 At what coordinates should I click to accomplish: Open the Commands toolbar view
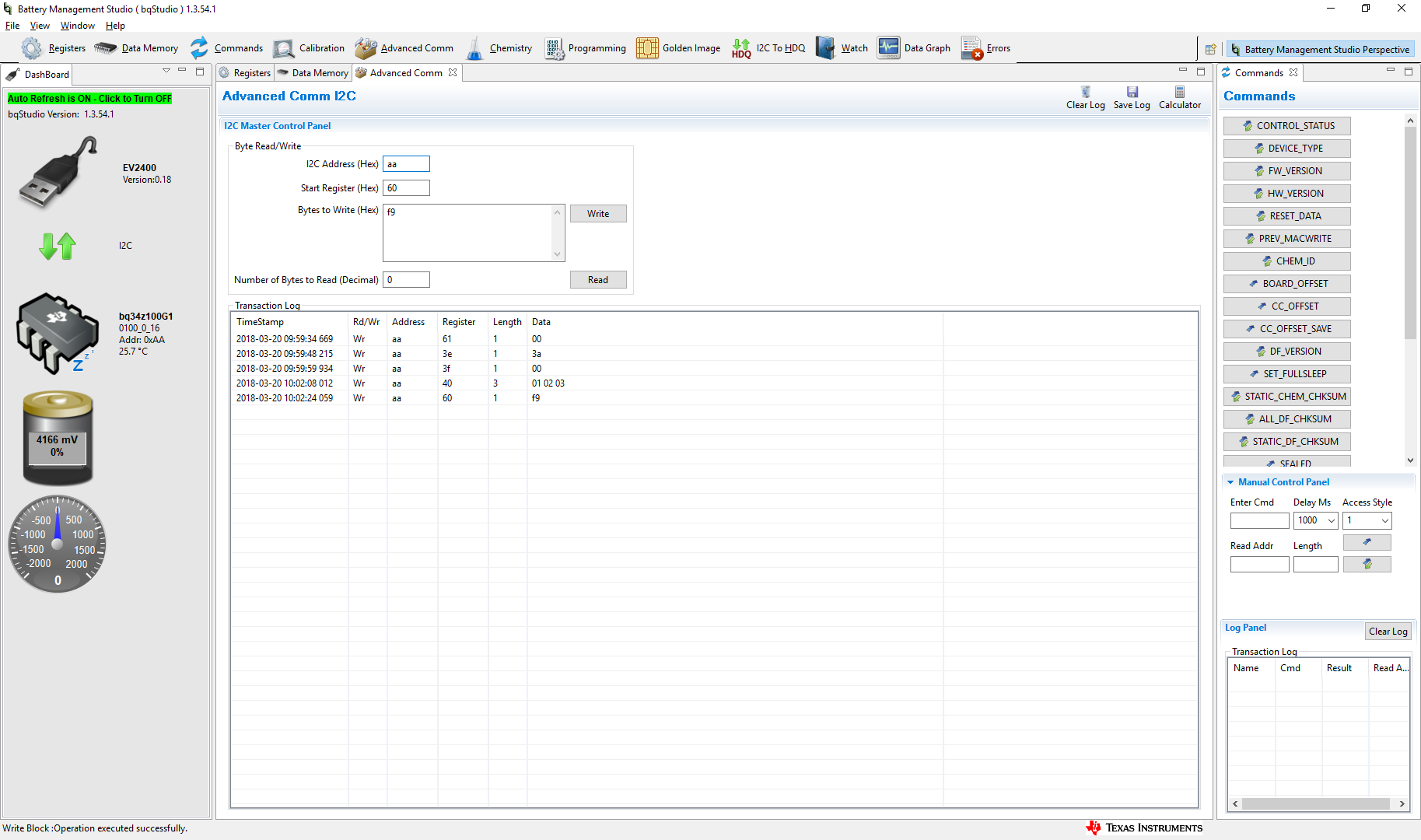[227, 48]
